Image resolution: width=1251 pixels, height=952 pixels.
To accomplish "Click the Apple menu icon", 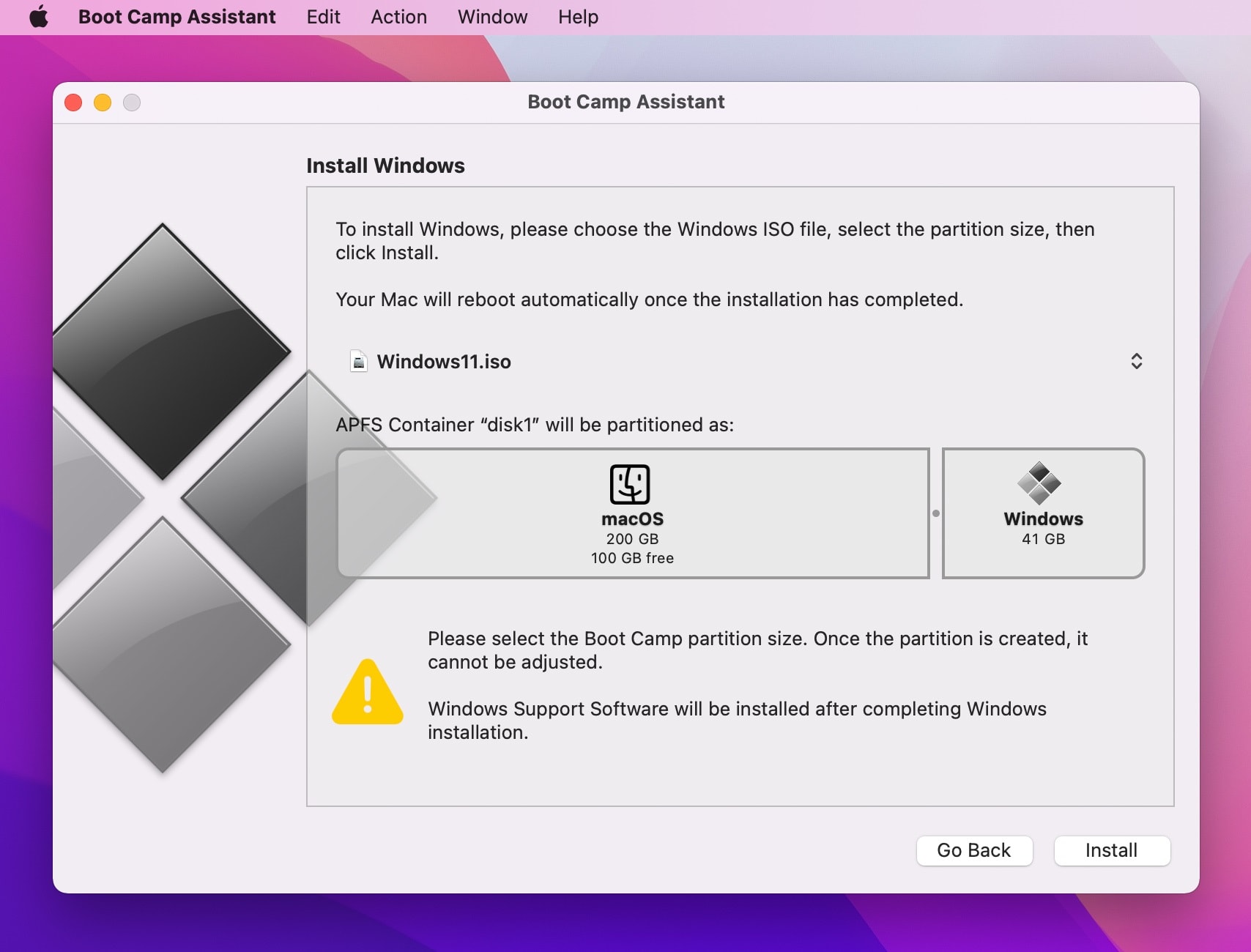I will [x=40, y=16].
